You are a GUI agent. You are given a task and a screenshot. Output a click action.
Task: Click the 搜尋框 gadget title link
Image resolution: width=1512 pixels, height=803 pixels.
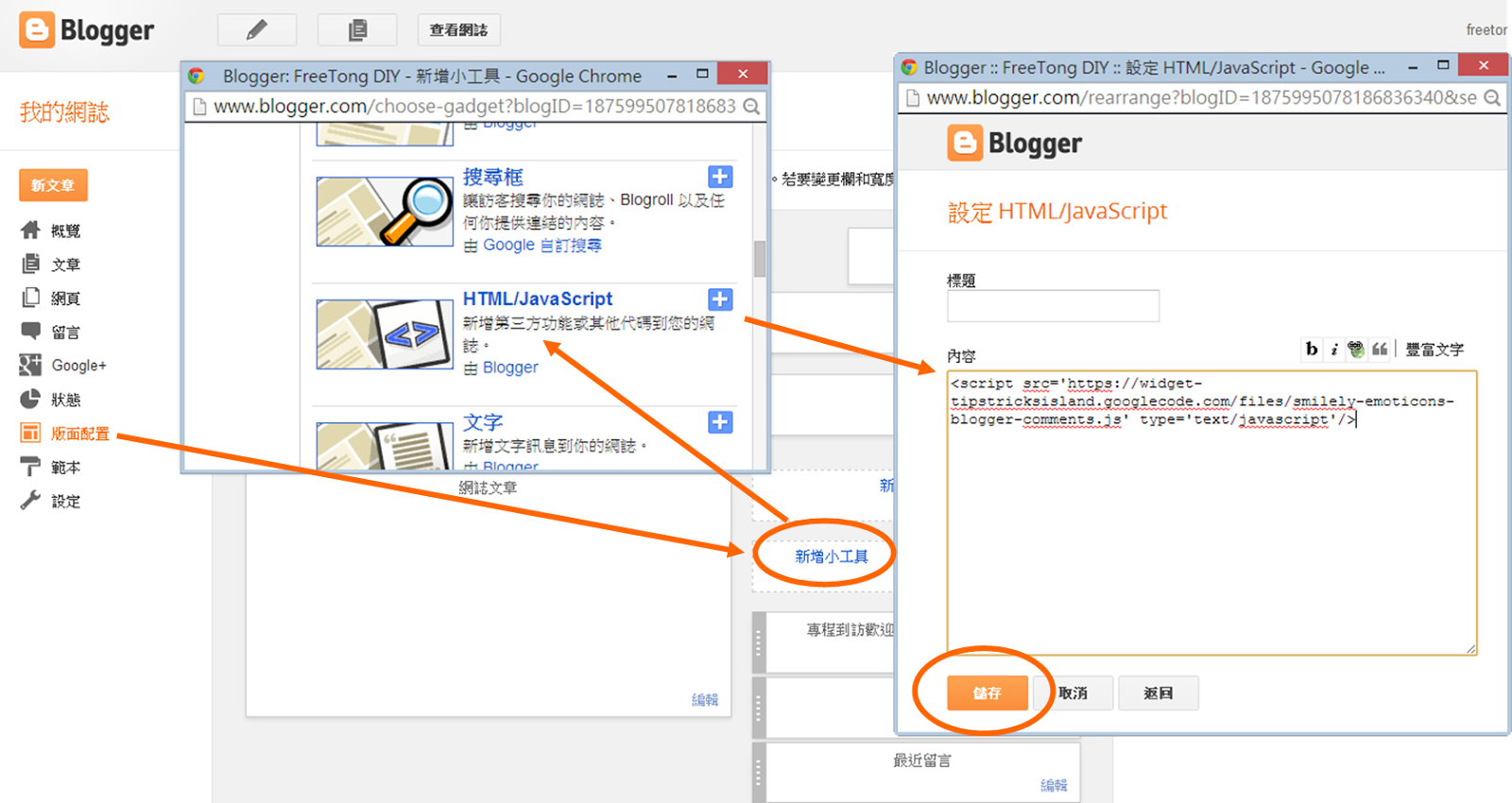(x=492, y=177)
